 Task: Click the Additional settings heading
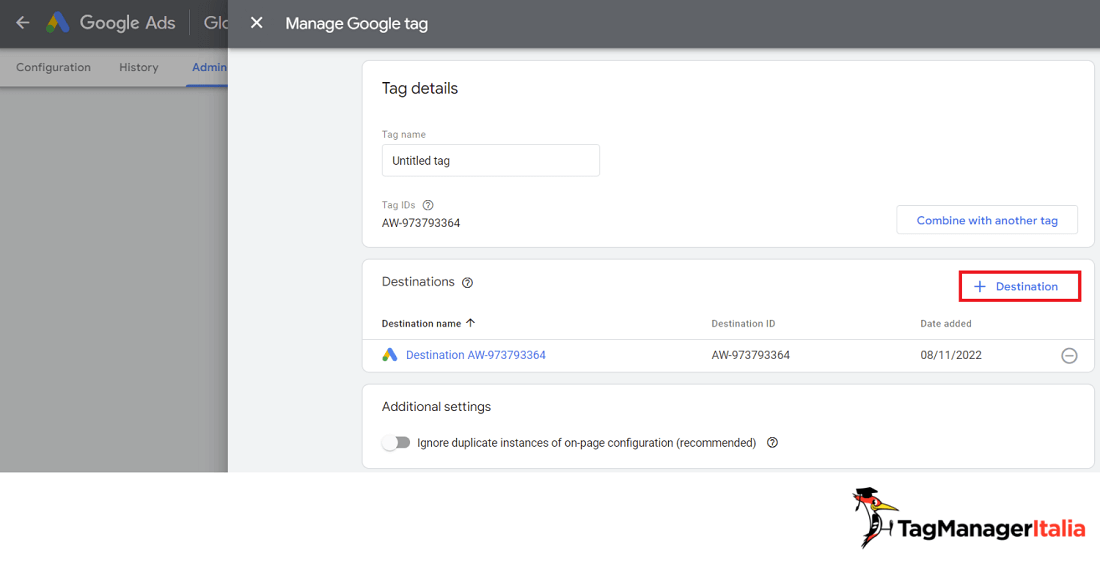pyautogui.click(x=436, y=407)
